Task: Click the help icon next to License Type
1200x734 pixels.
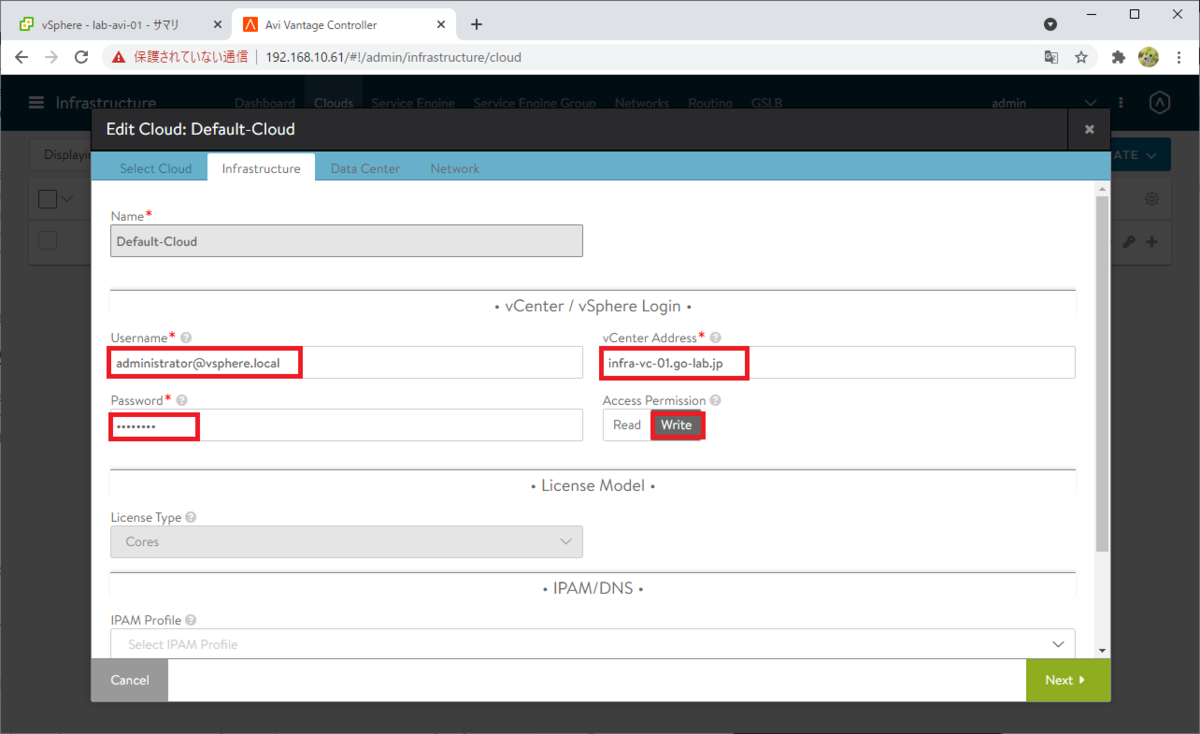Action: pyautogui.click(x=190, y=518)
